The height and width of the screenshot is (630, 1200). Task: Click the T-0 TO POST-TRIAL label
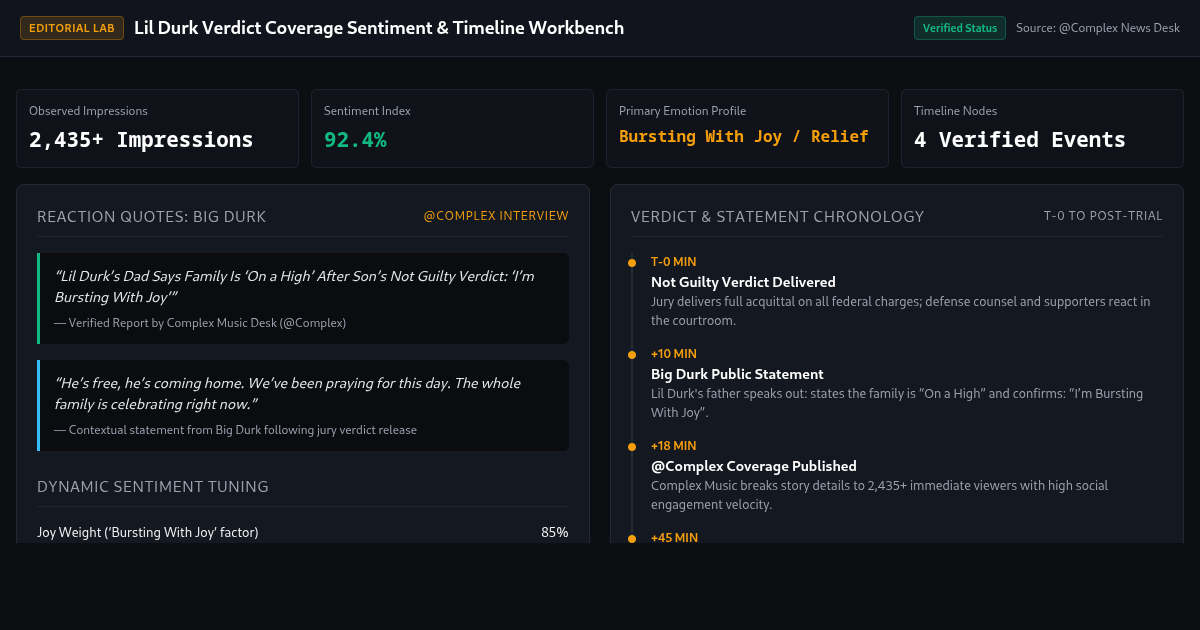pos(1103,216)
